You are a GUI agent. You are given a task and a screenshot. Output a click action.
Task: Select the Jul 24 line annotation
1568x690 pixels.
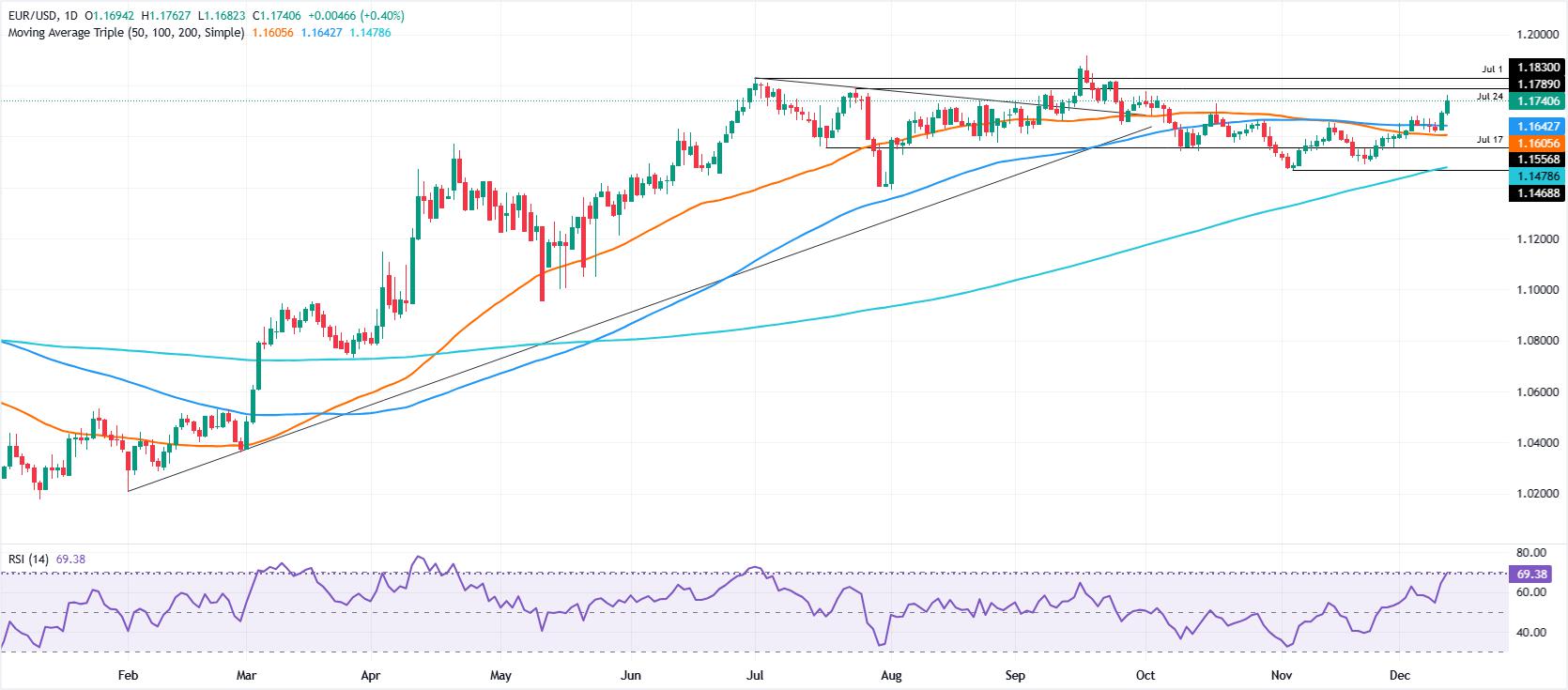(x=1490, y=96)
